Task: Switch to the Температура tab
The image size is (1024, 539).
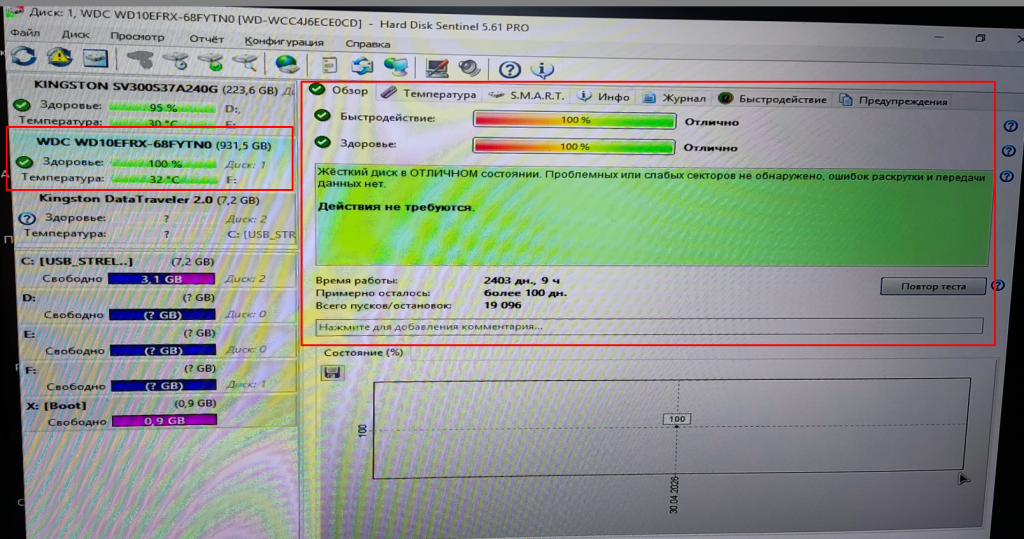Action: (430, 95)
